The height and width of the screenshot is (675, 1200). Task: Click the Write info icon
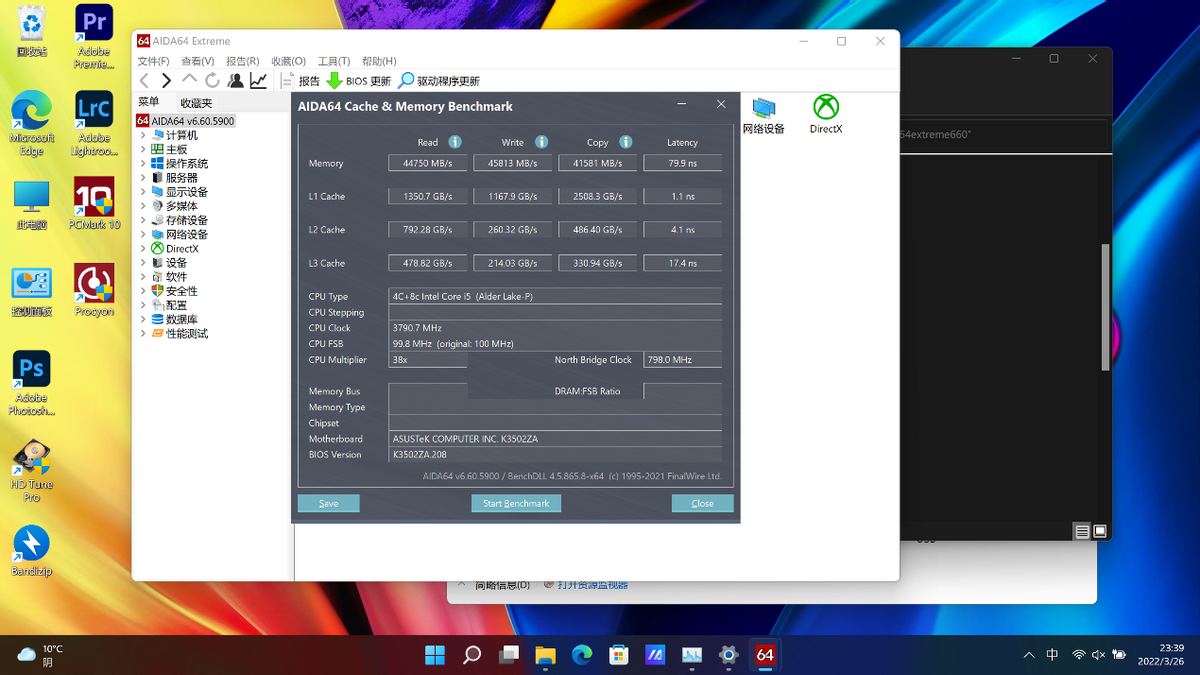541,142
